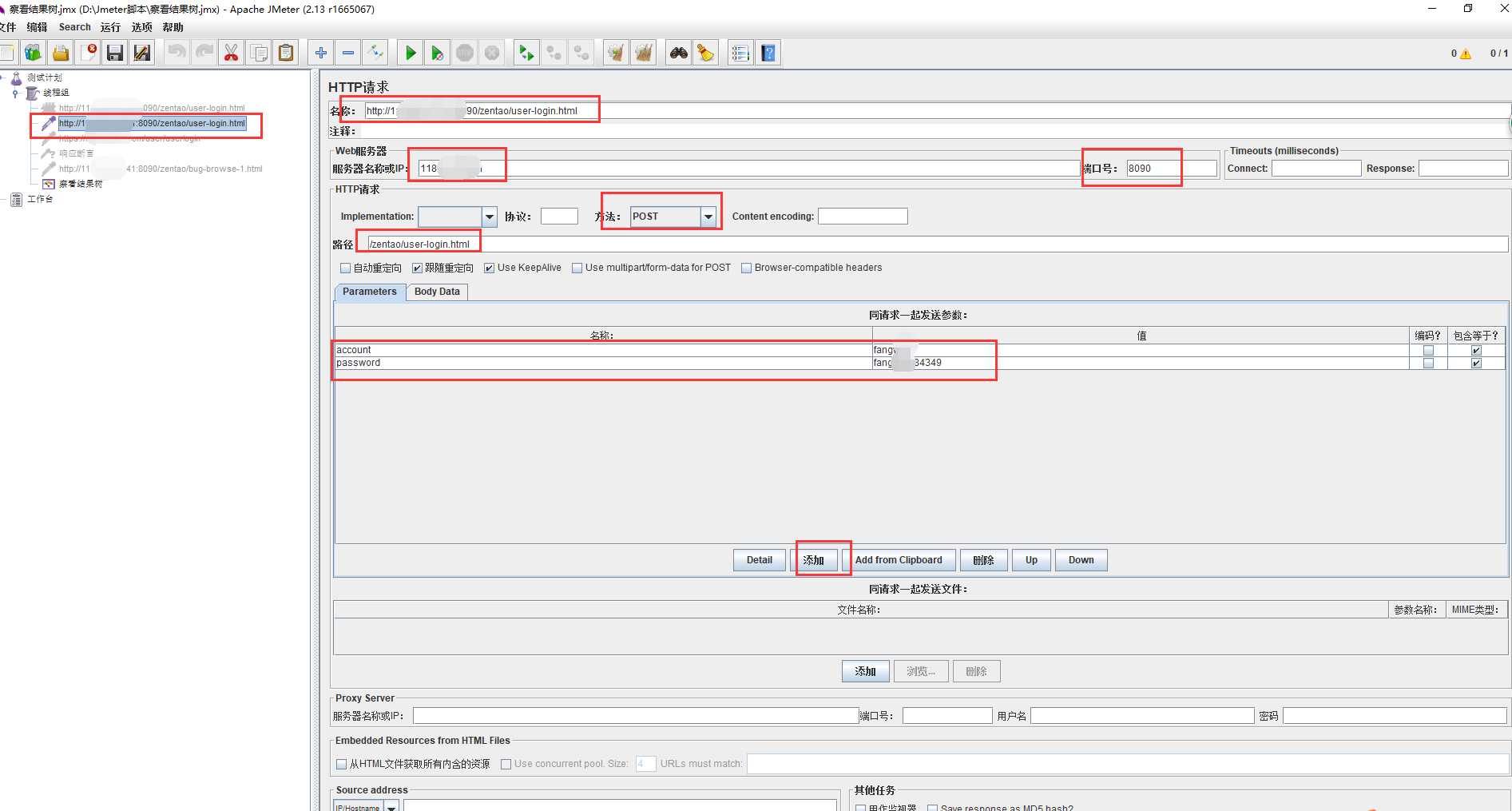Viewport: 1512px width, 811px height.
Task: Switch to the Body Data tab
Action: (x=437, y=292)
